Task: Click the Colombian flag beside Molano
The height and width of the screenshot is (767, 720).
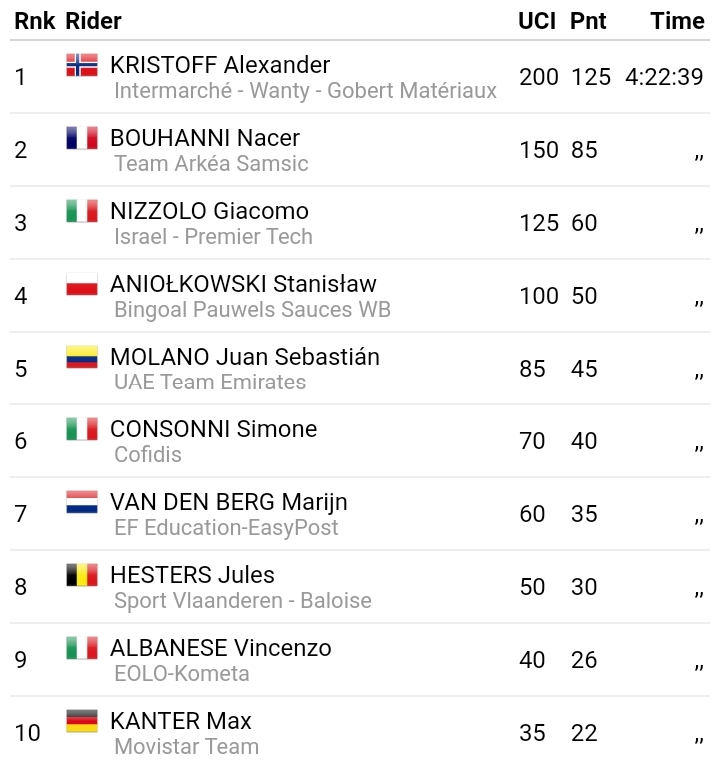Action: coord(82,357)
